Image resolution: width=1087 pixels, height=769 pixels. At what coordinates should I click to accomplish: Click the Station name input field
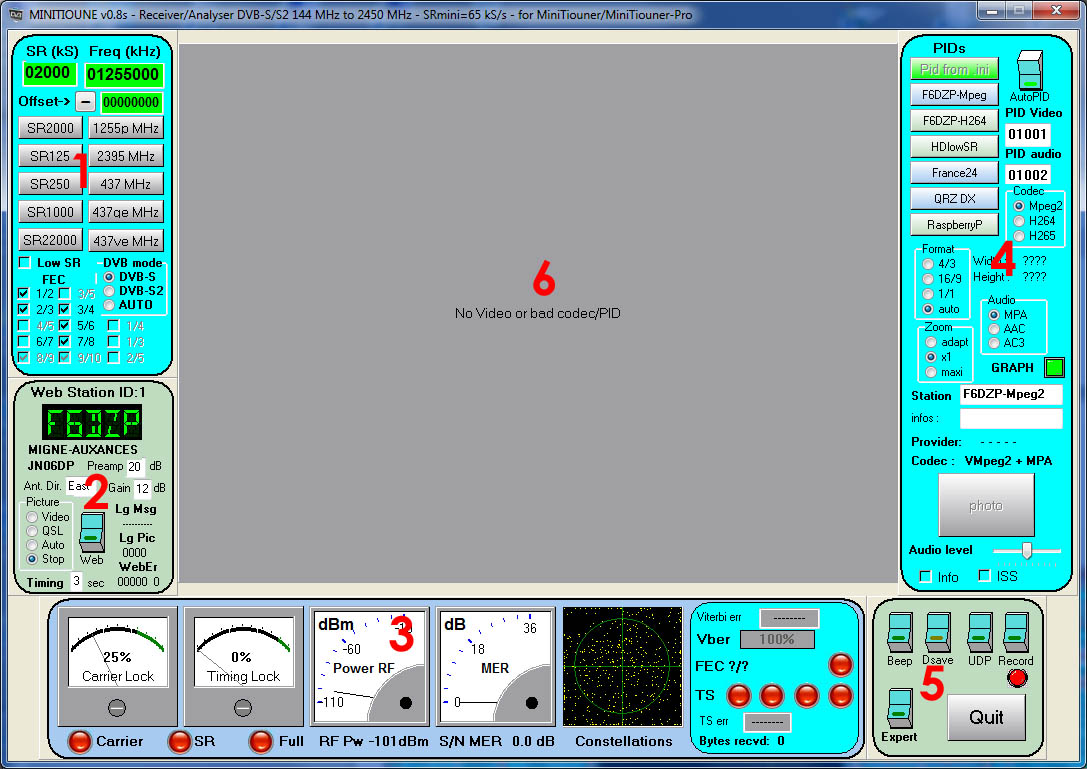coord(1011,395)
